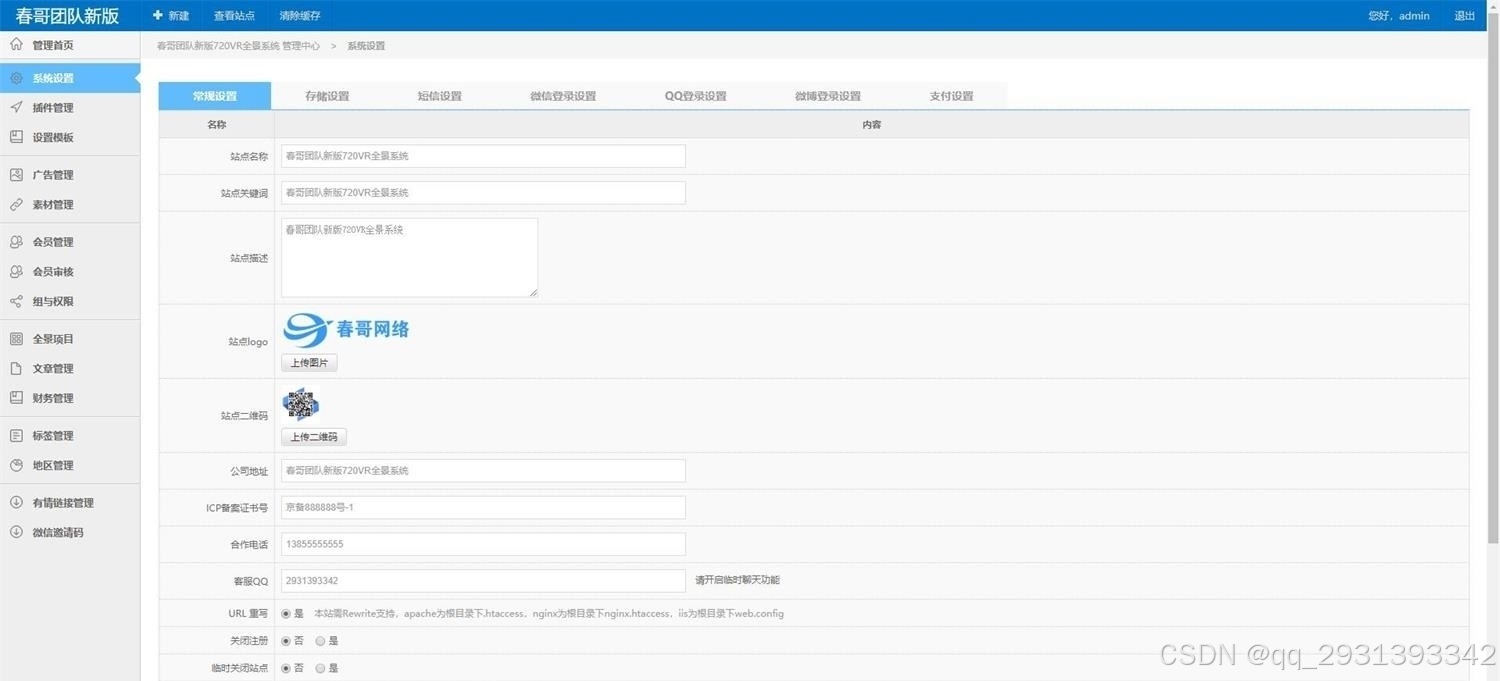
Task: Click the site QR code thumbnail
Action: click(x=300, y=404)
